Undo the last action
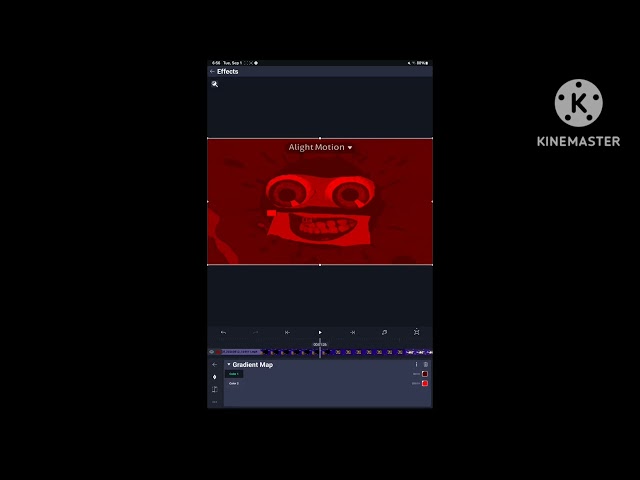640x480 pixels. tap(223, 332)
